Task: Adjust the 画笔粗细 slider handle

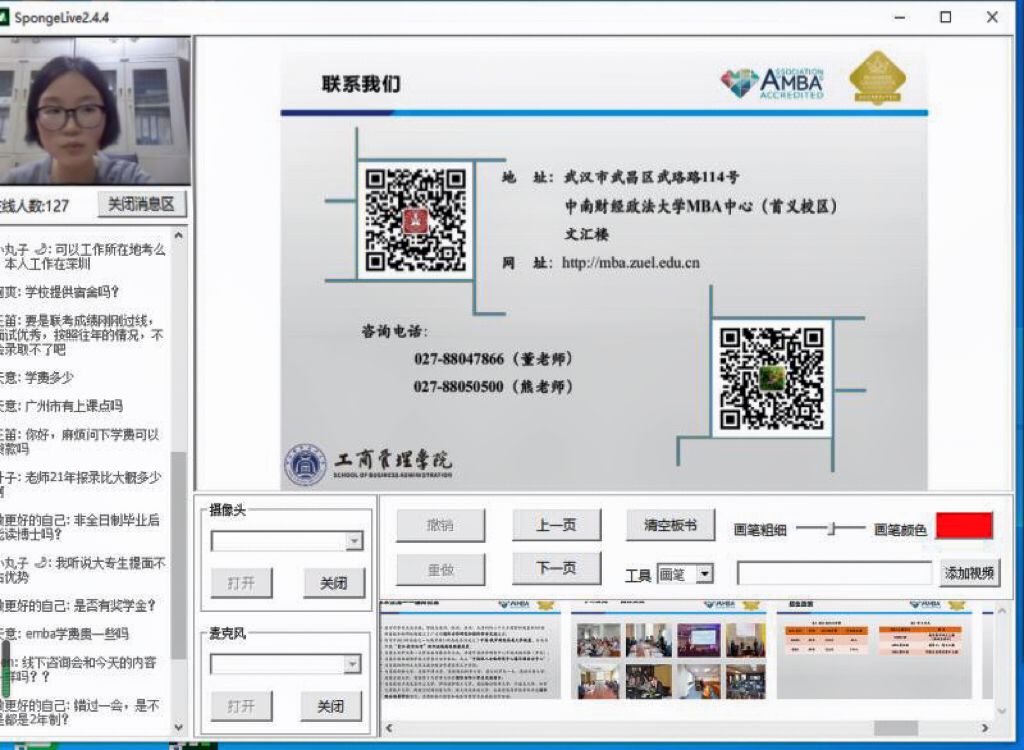Action: 831,529
